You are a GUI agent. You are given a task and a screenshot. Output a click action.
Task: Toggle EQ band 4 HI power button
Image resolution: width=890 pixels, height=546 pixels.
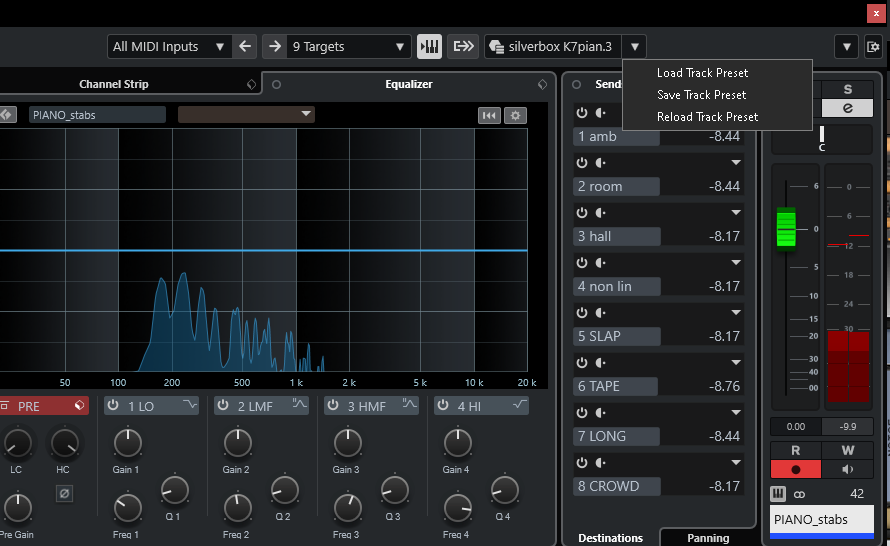pyautogui.click(x=443, y=405)
